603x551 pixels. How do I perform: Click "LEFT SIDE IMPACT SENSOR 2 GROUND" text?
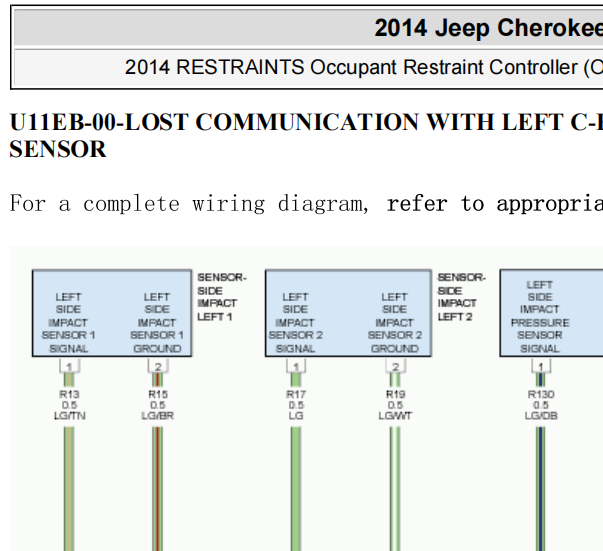coord(395,323)
